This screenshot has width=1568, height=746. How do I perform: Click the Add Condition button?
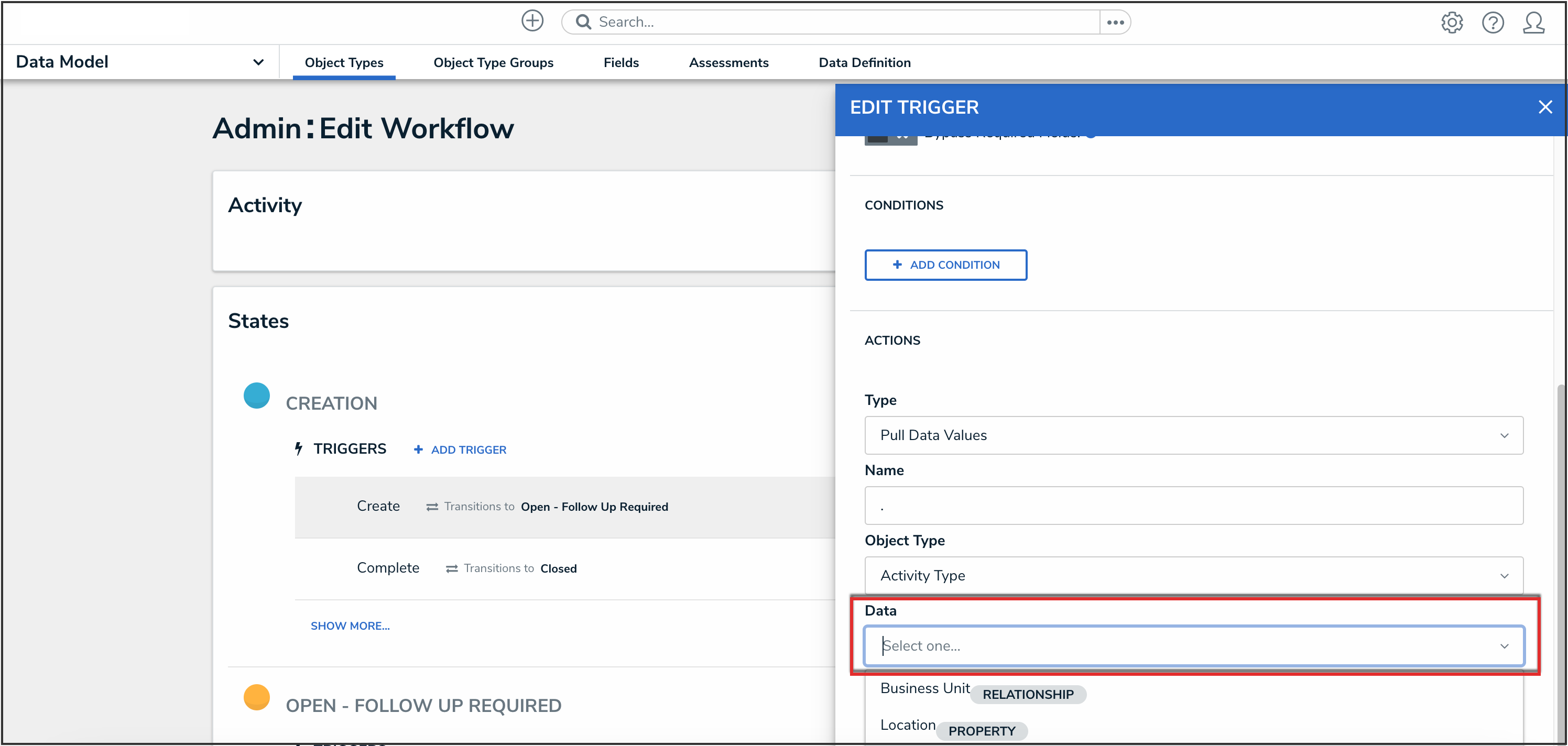point(945,265)
